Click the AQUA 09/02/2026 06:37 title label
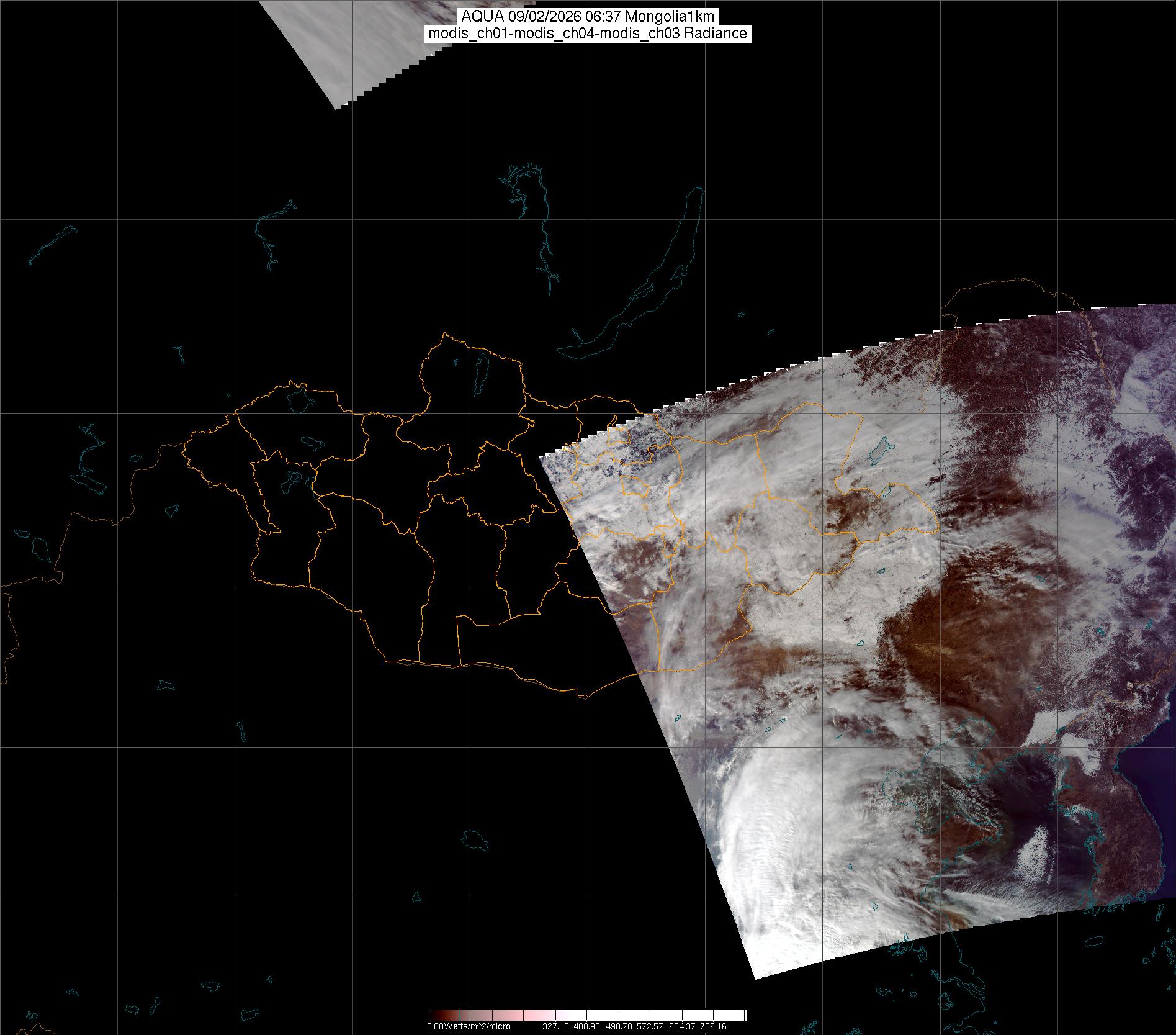This screenshot has width=1176, height=1035. [588, 17]
